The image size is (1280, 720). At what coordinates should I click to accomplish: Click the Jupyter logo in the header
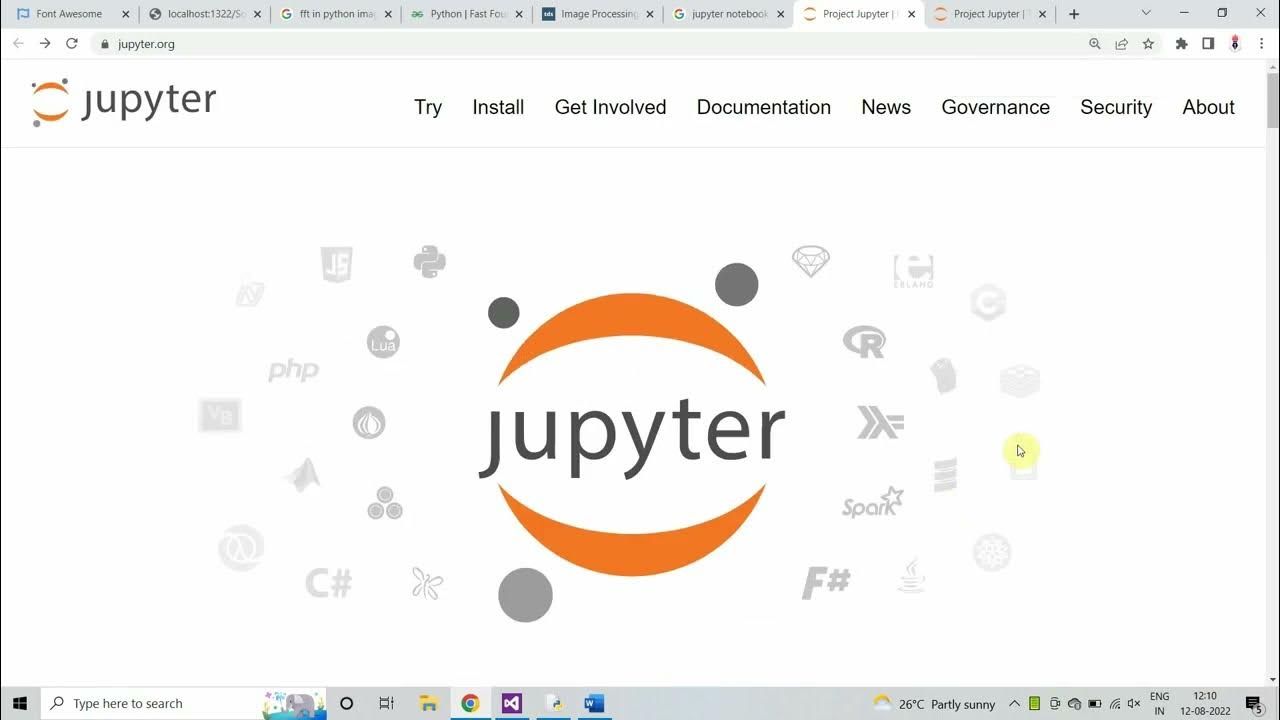123,102
